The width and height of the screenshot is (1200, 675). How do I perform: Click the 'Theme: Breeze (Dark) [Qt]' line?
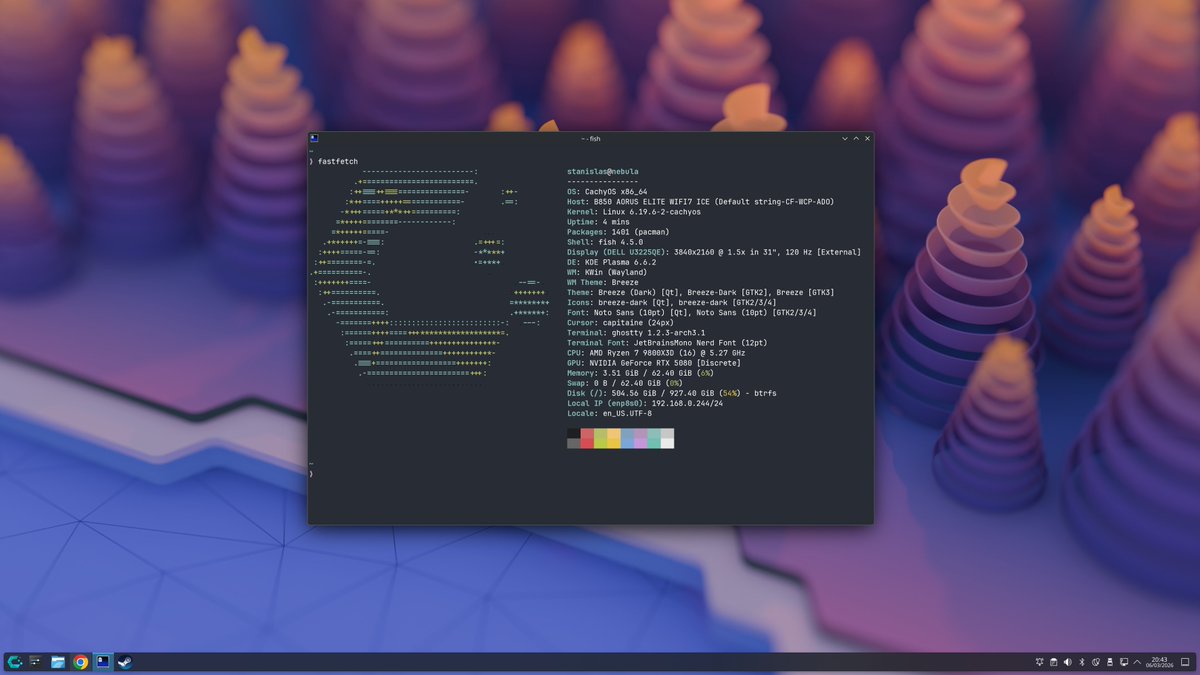[x=700, y=292]
